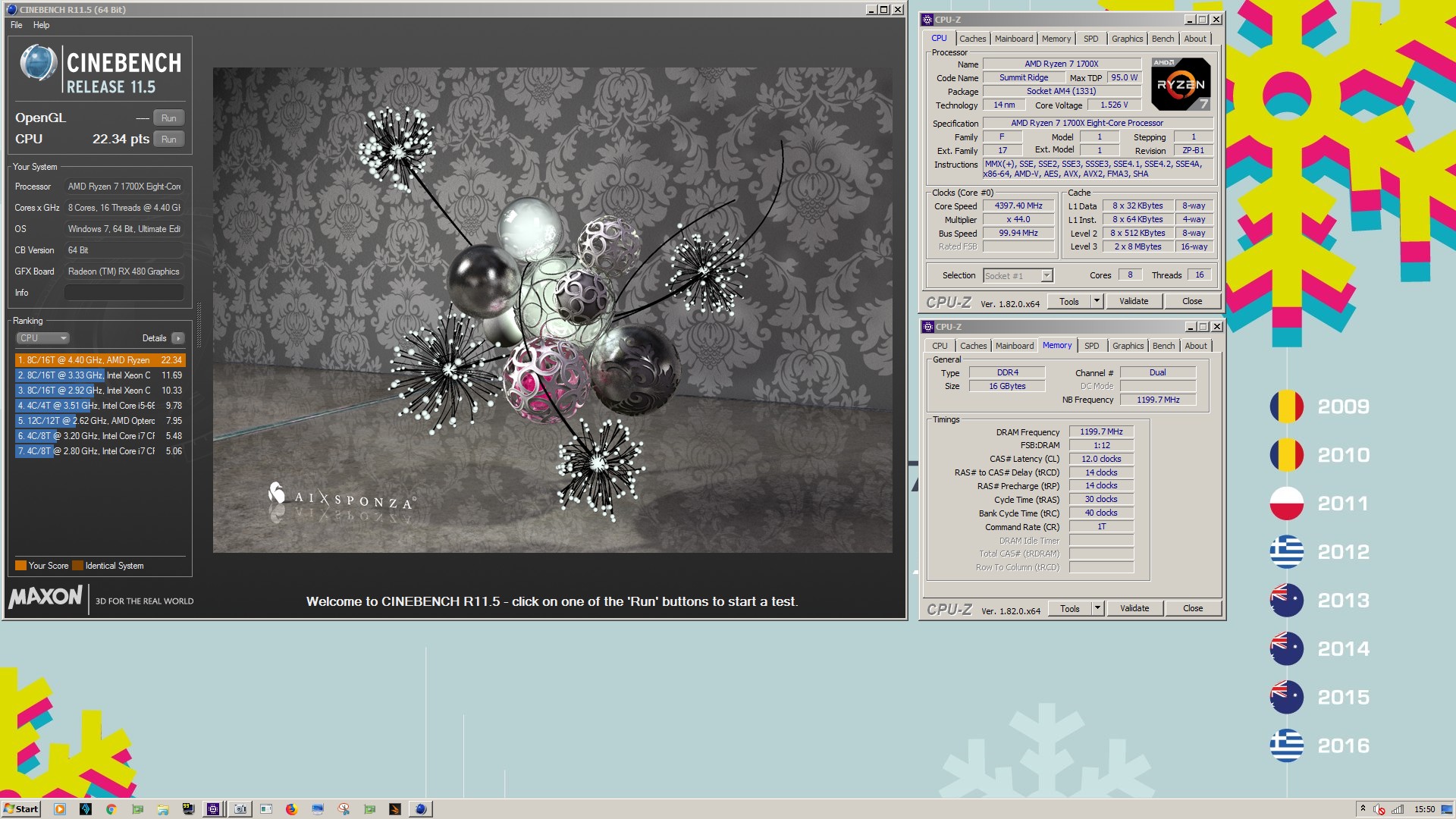Open the orange-winged black taskbar icon
The height and width of the screenshot is (819, 1456).
[394, 809]
